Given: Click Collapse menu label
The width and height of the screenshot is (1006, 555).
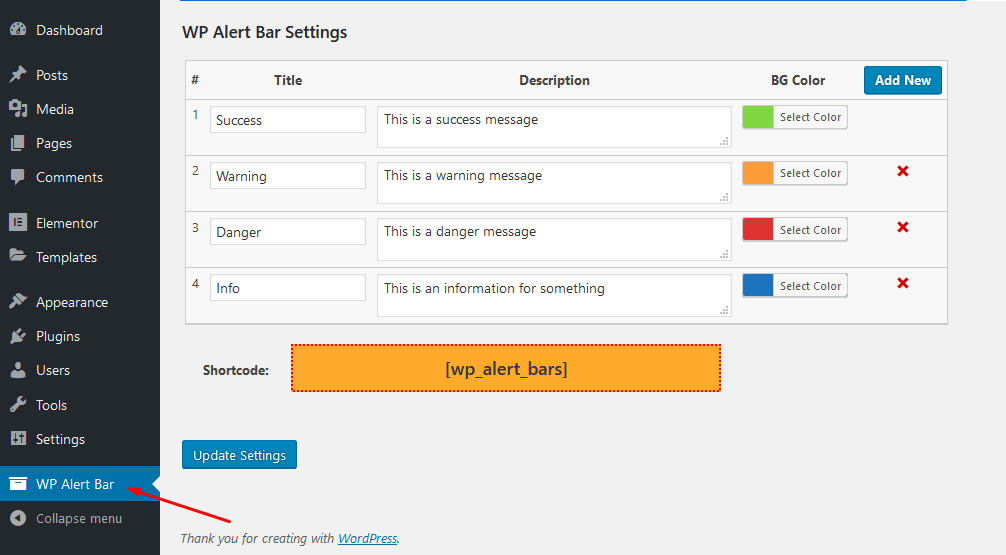Looking at the screenshot, I should 79,518.
